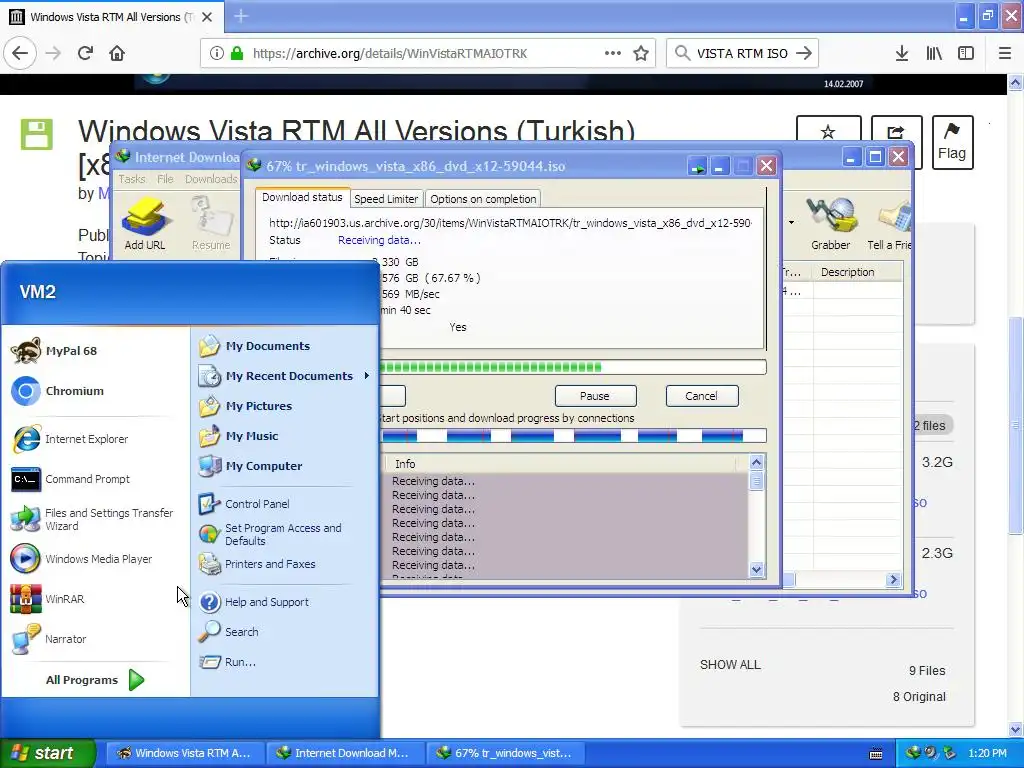Open new Firefox tab plus button
The height and width of the screenshot is (768, 1024).
click(241, 16)
